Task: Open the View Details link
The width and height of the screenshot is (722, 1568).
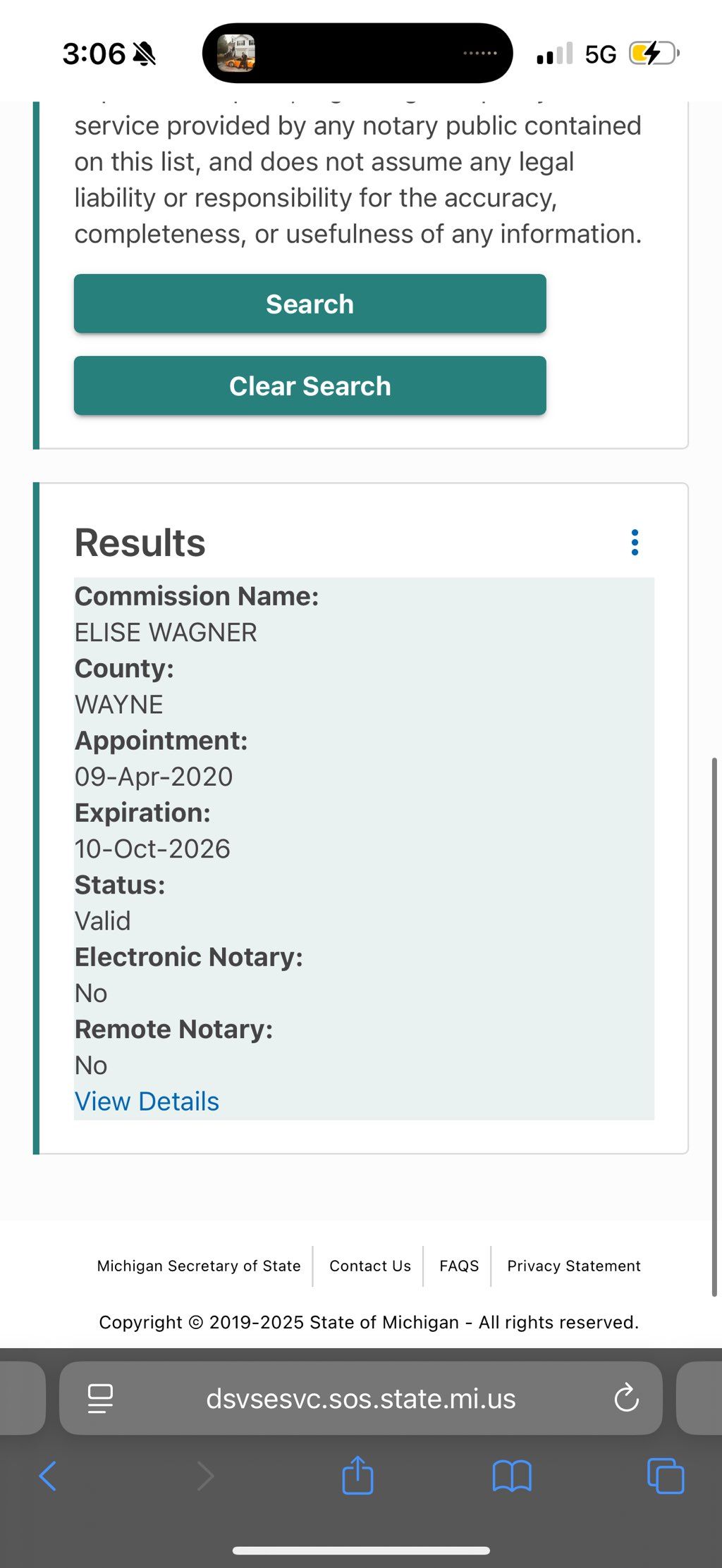Action: (x=147, y=1101)
